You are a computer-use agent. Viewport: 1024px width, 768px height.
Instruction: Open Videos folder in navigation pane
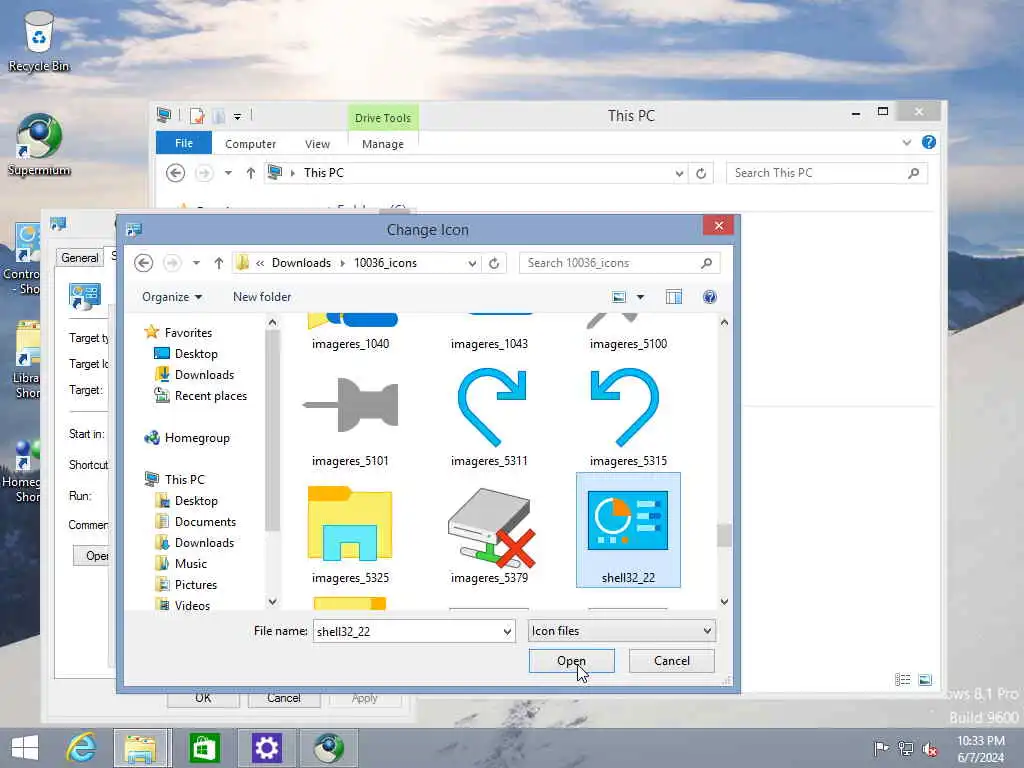pos(192,605)
